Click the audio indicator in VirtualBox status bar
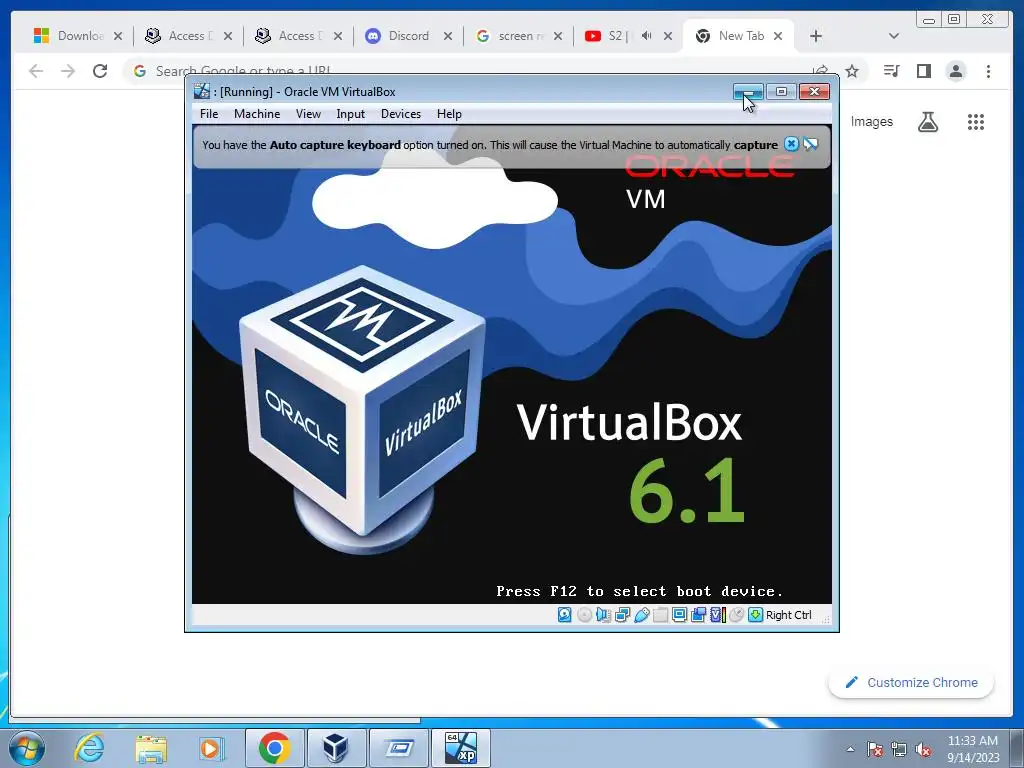Image resolution: width=1024 pixels, height=768 pixels. pos(603,615)
